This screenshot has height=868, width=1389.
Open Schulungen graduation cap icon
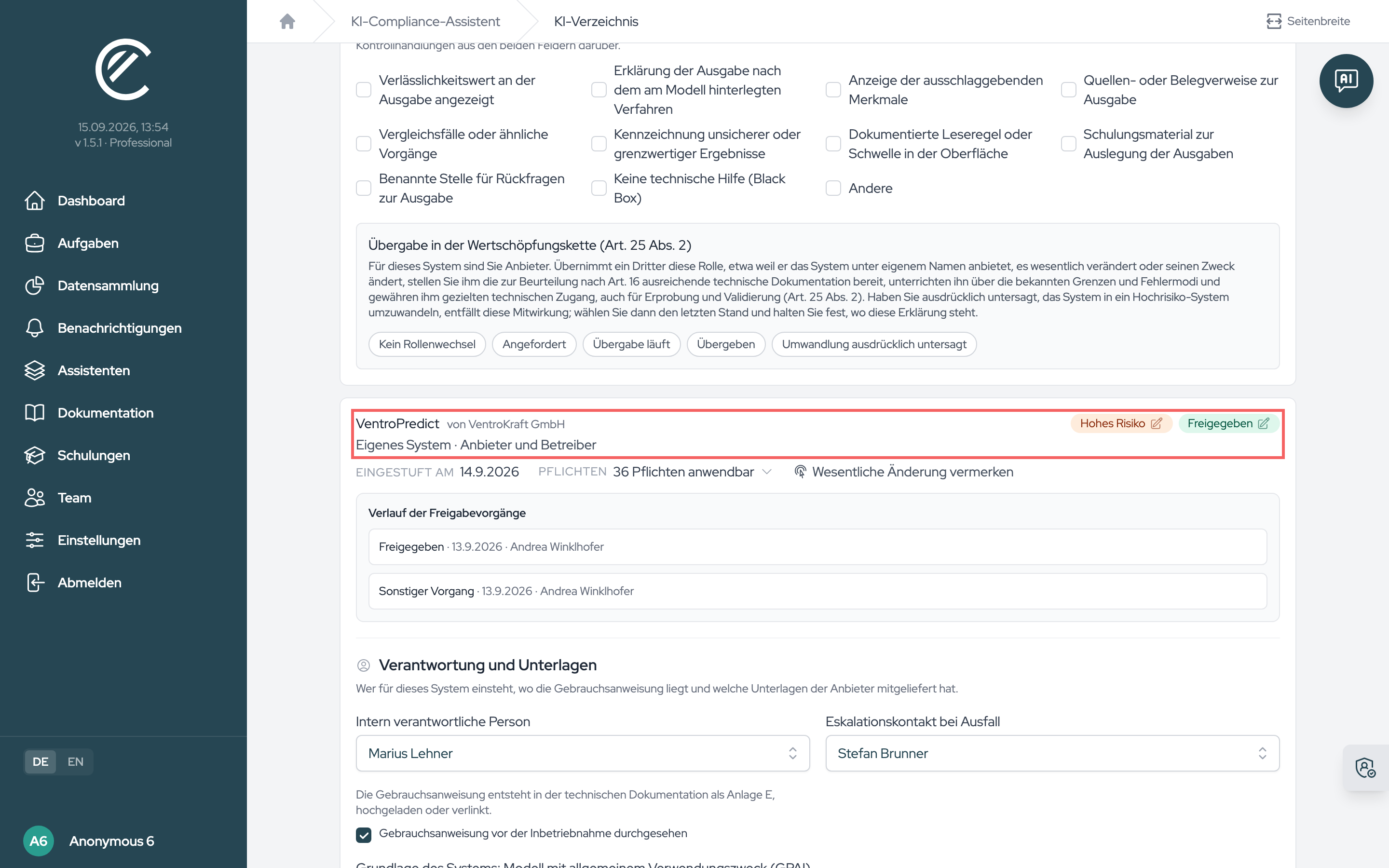(x=34, y=455)
